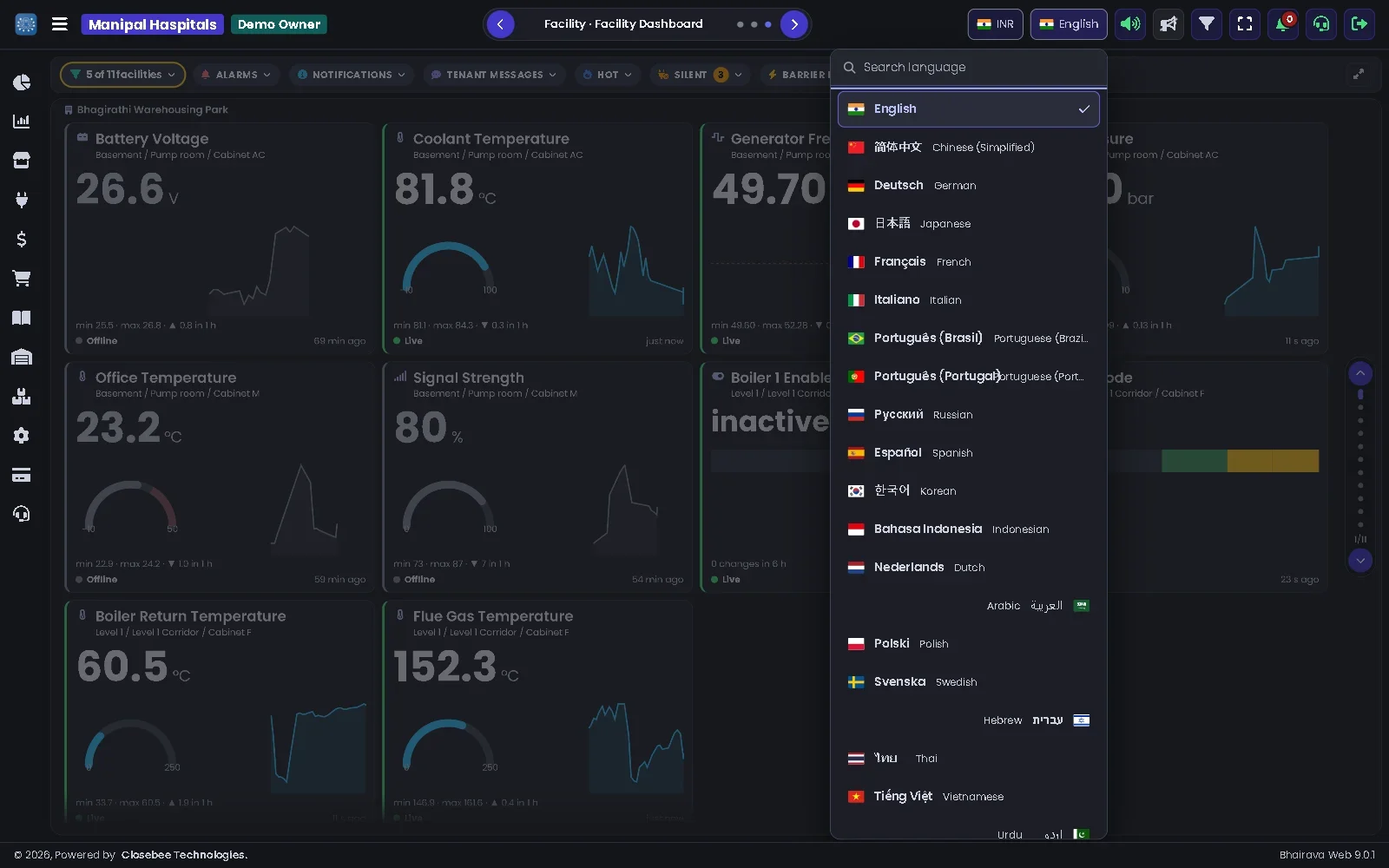
Task: Open the announcements megaphone icon
Action: 1168,24
